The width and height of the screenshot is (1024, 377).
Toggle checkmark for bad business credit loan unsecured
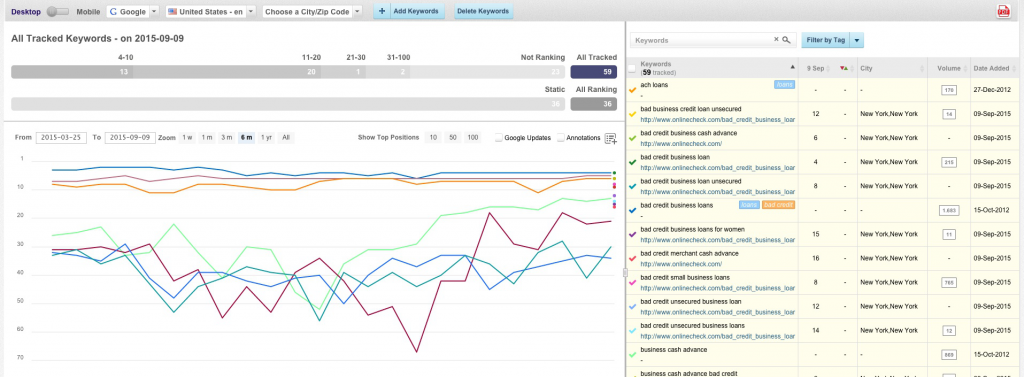pyautogui.click(x=632, y=114)
